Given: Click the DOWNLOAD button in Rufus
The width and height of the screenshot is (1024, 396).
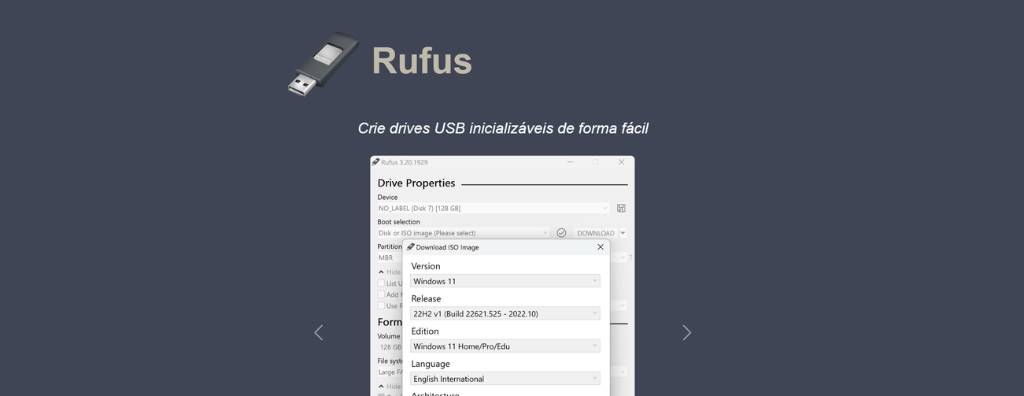Looking at the screenshot, I should (x=596, y=233).
